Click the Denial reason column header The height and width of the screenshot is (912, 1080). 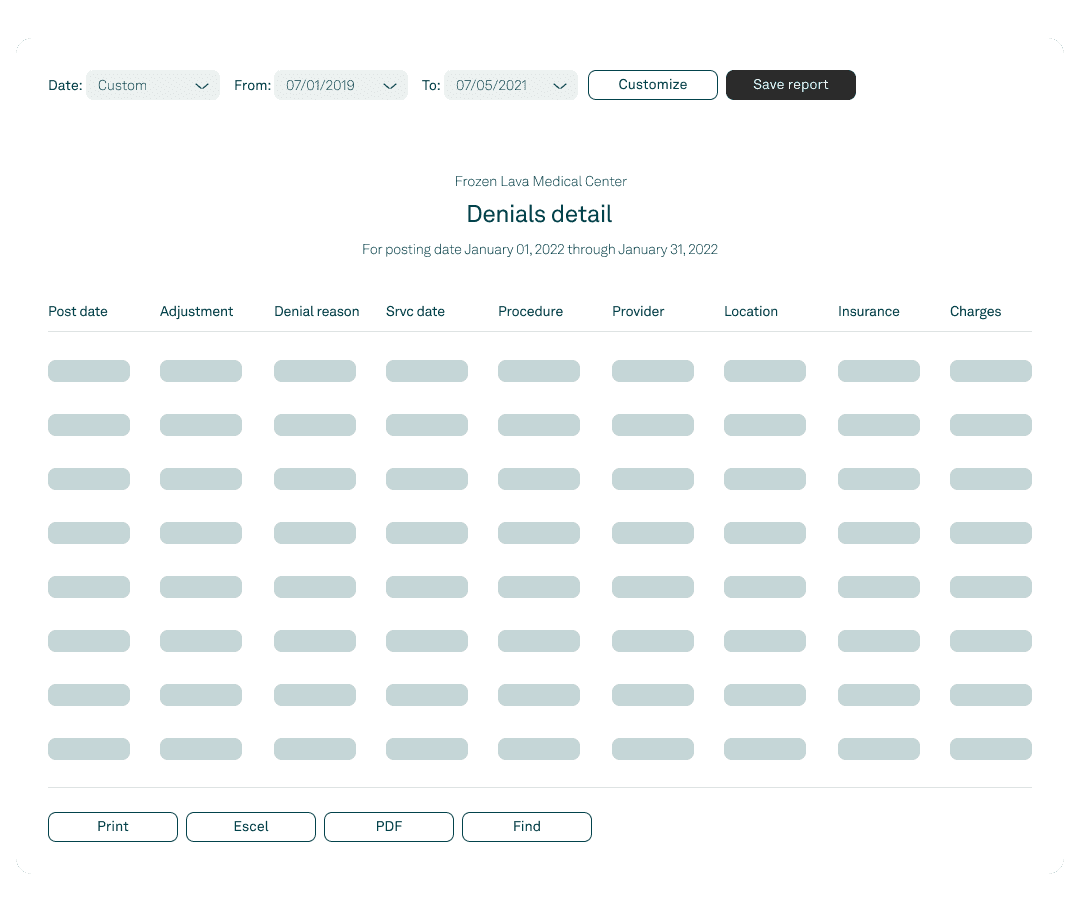click(316, 312)
